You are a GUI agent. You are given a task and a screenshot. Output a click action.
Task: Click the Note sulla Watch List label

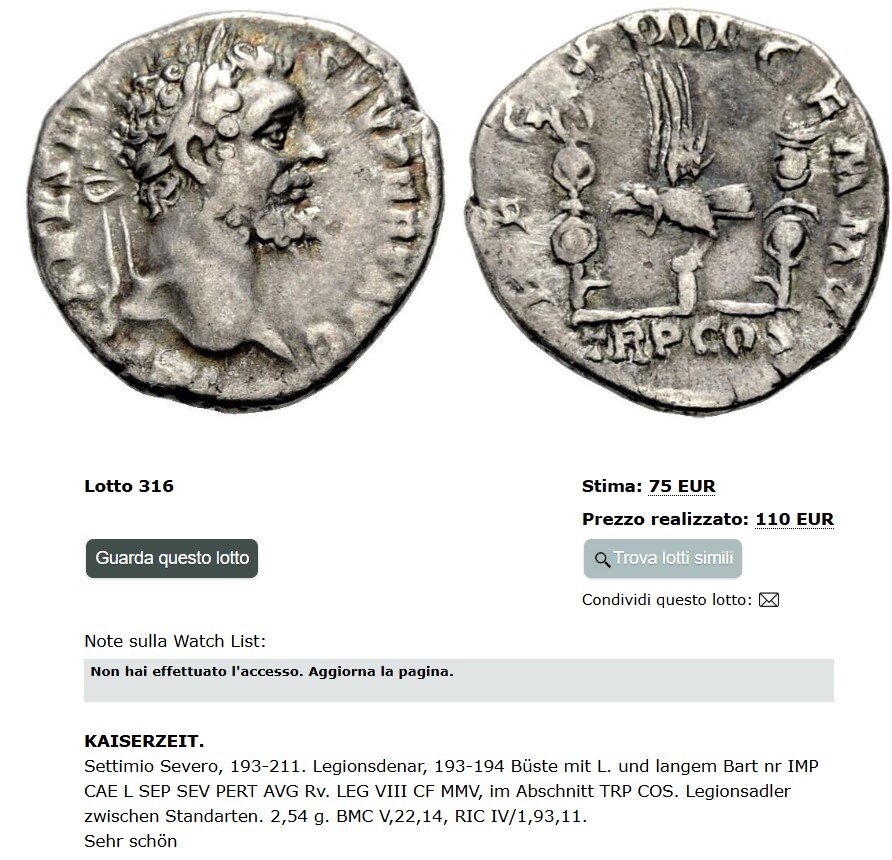[x=175, y=642]
